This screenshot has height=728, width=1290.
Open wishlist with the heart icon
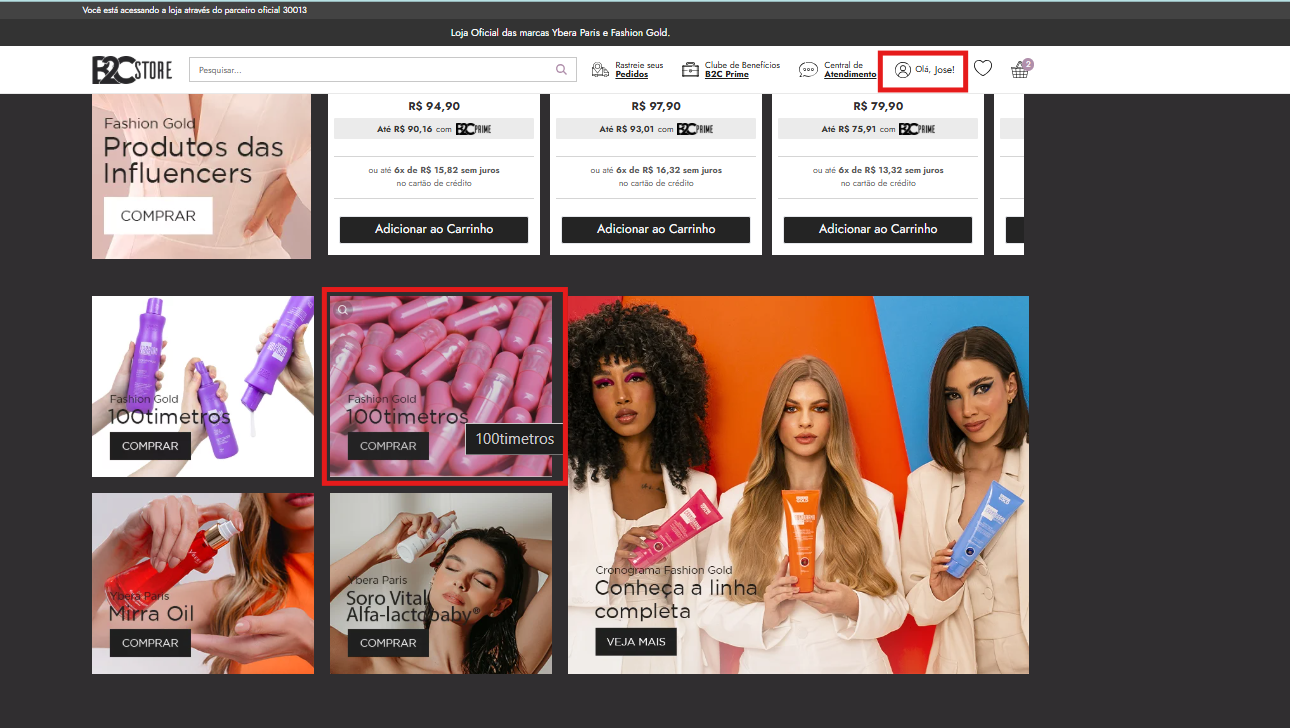(x=983, y=69)
